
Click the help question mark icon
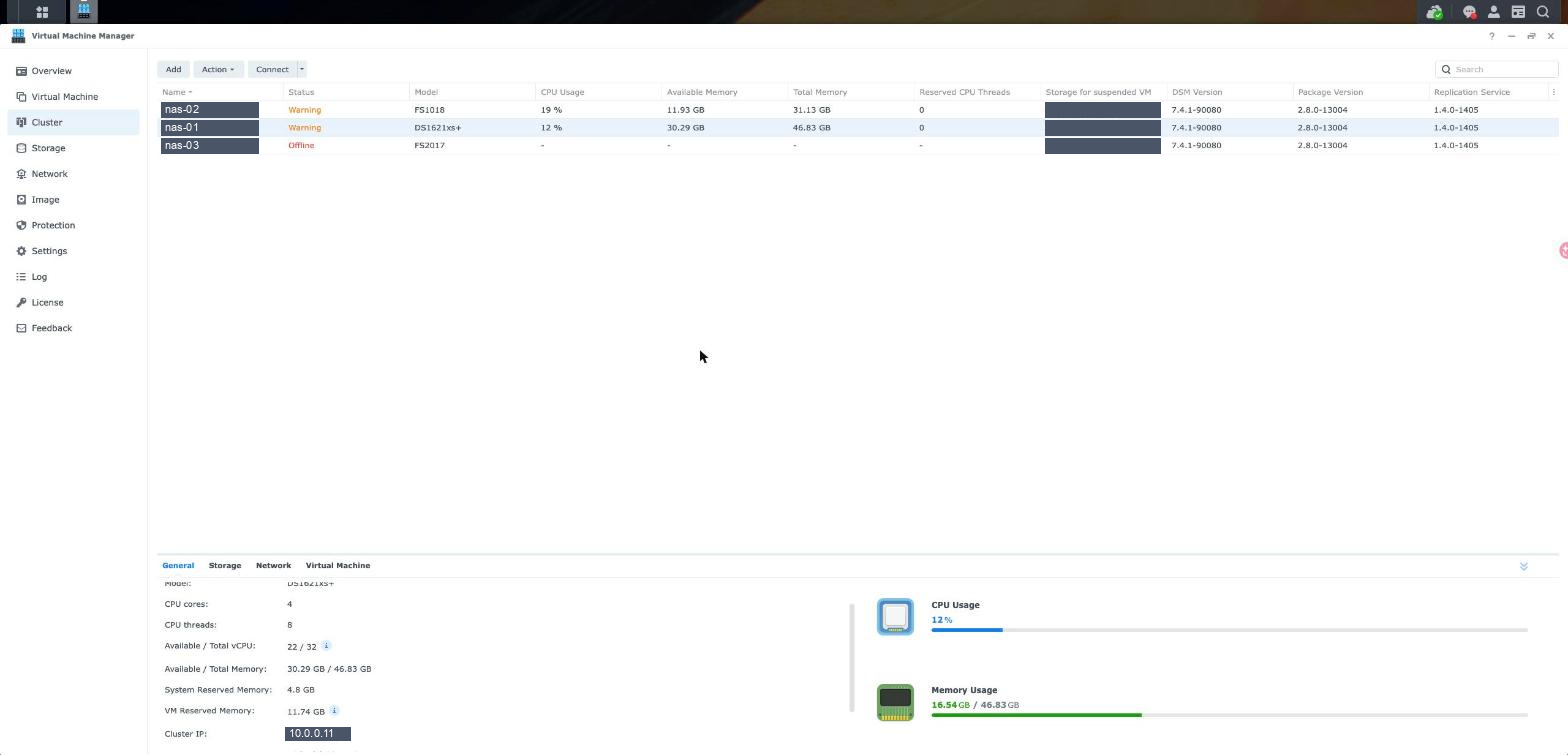point(1492,36)
